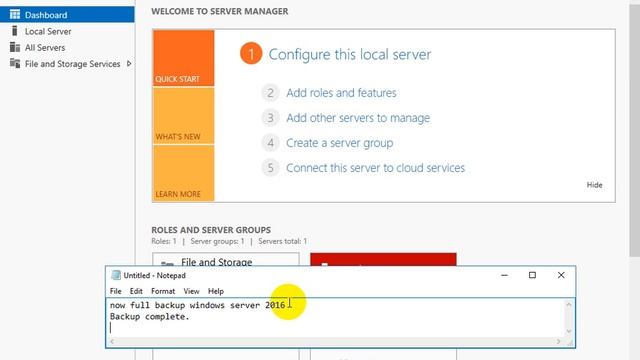This screenshot has width=640, height=360.
Task: Click 'WELCOME TO SERVER MANAGER' heading
Action: (220, 11)
